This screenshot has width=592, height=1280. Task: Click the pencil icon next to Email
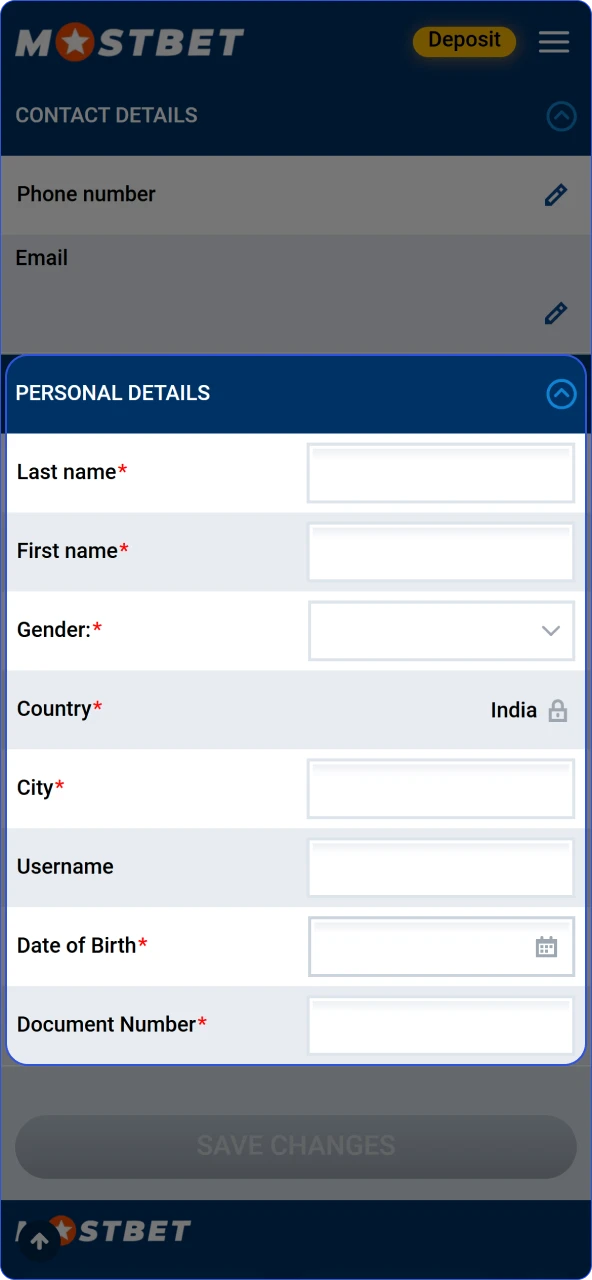(556, 313)
